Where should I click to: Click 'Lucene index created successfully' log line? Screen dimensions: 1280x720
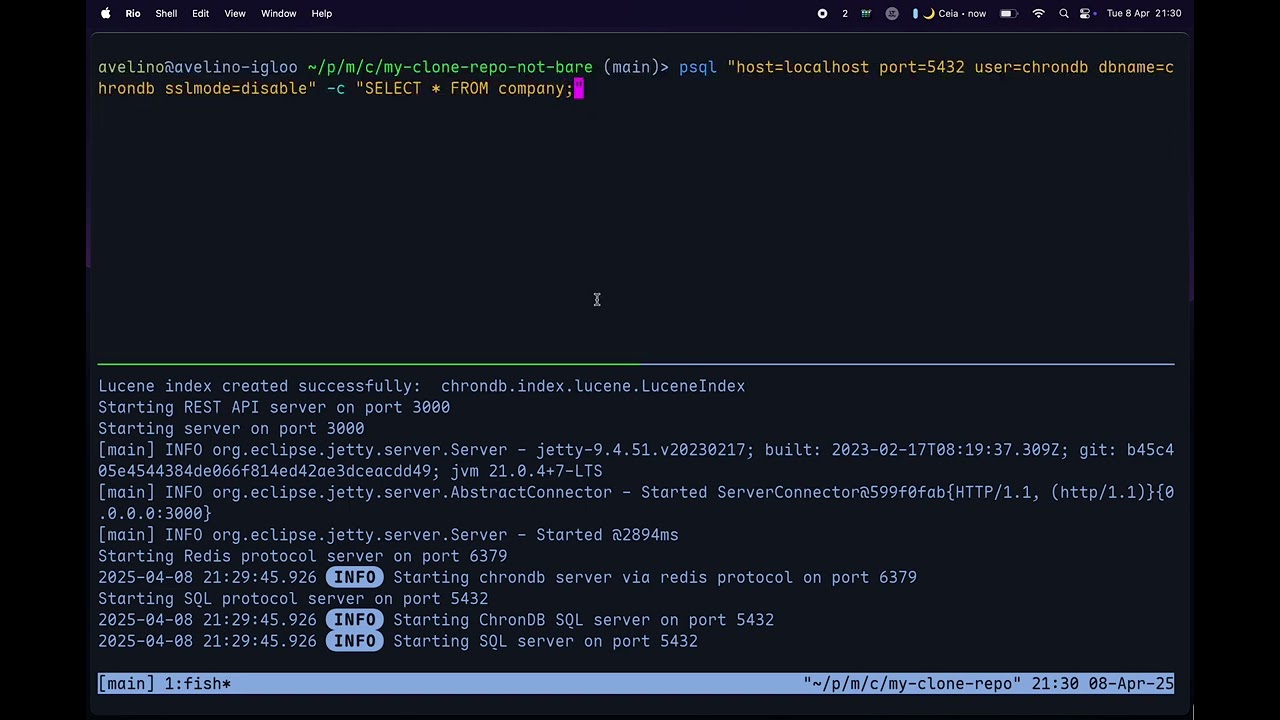(421, 386)
